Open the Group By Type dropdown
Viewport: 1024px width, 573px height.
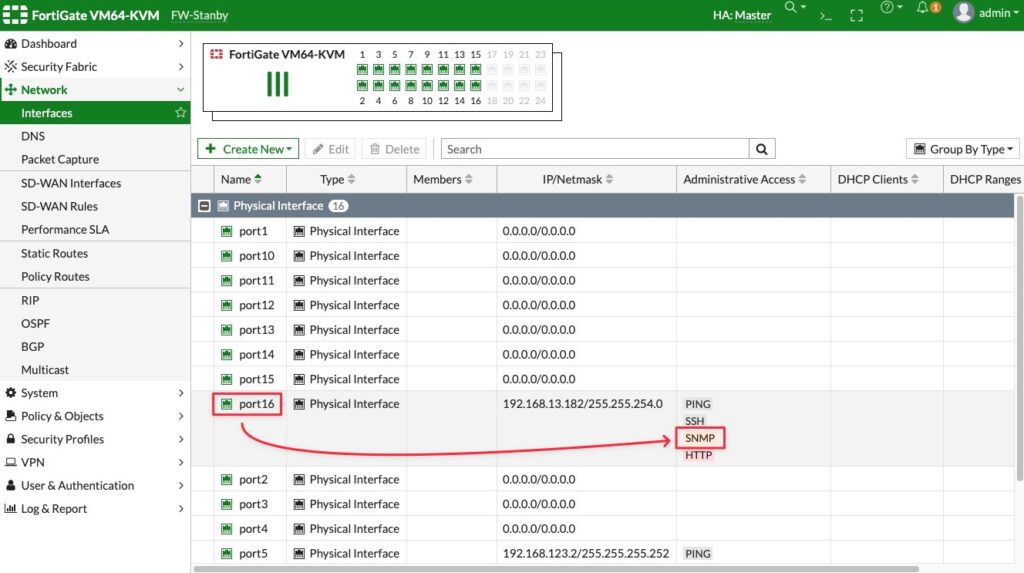[963, 149]
